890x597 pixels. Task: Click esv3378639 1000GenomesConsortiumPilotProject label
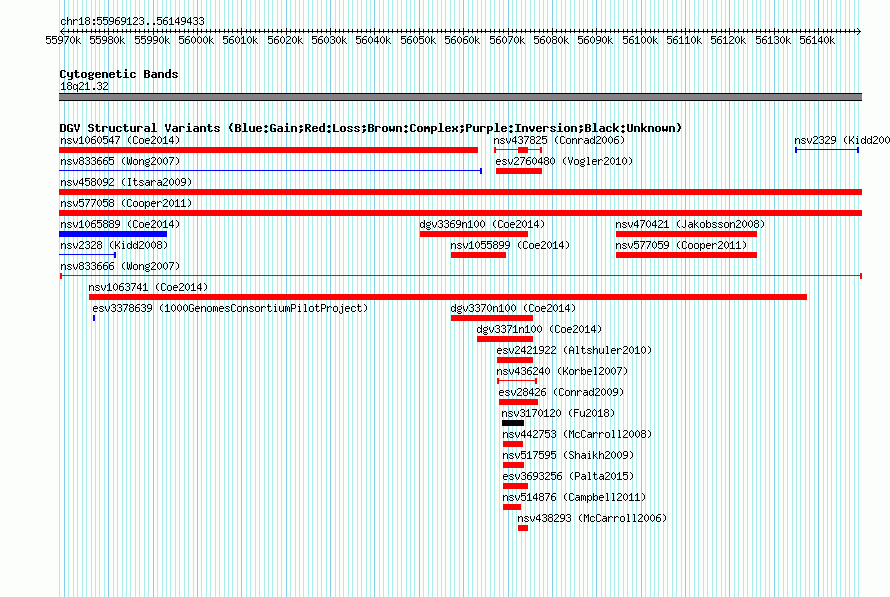tap(230, 308)
